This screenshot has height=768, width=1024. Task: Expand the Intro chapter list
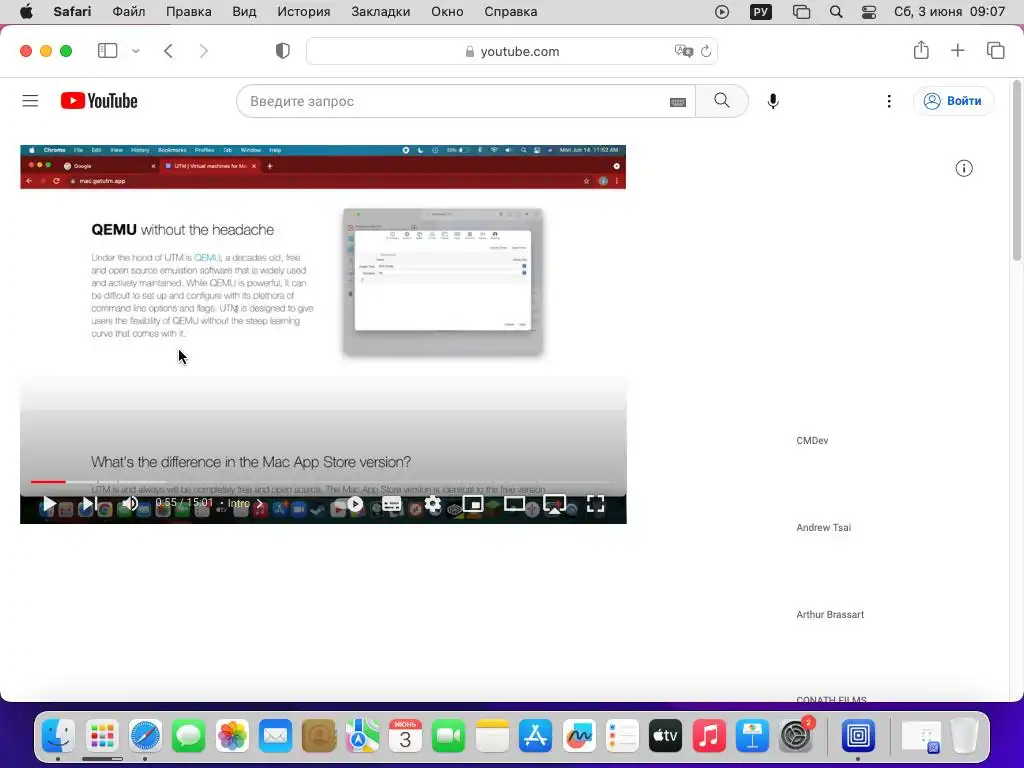click(x=245, y=503)
